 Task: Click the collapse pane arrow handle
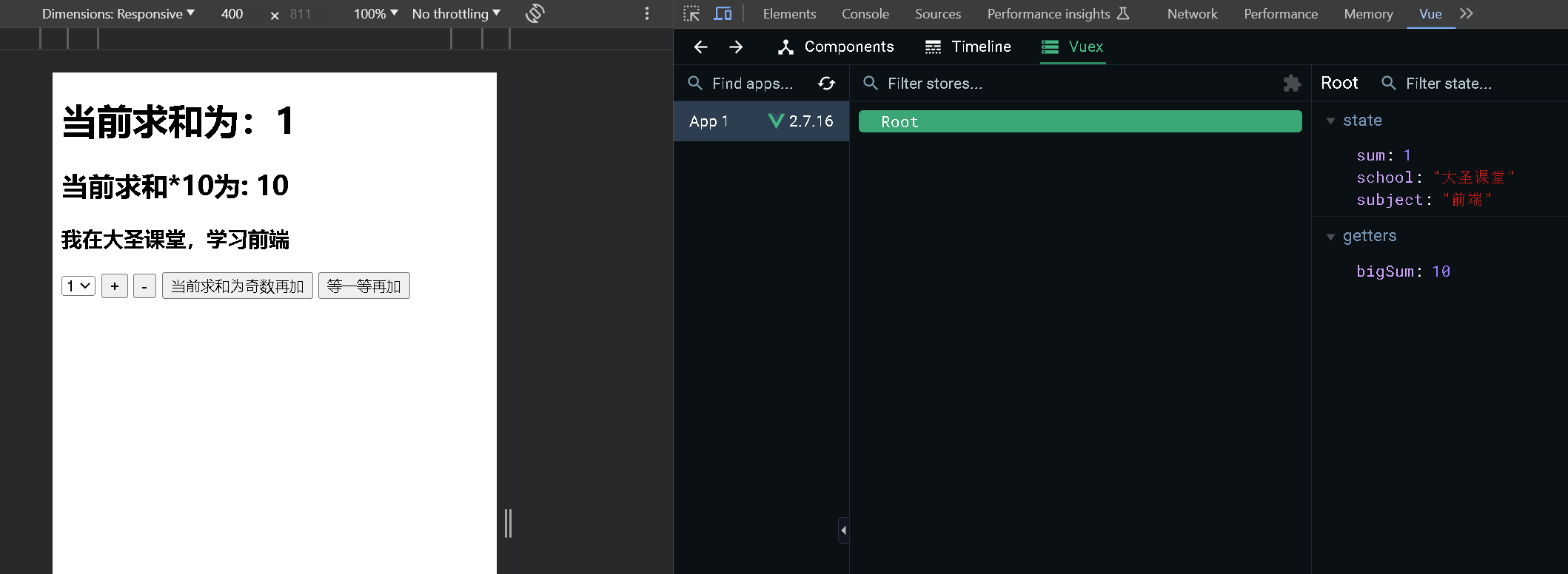point(843,530)
